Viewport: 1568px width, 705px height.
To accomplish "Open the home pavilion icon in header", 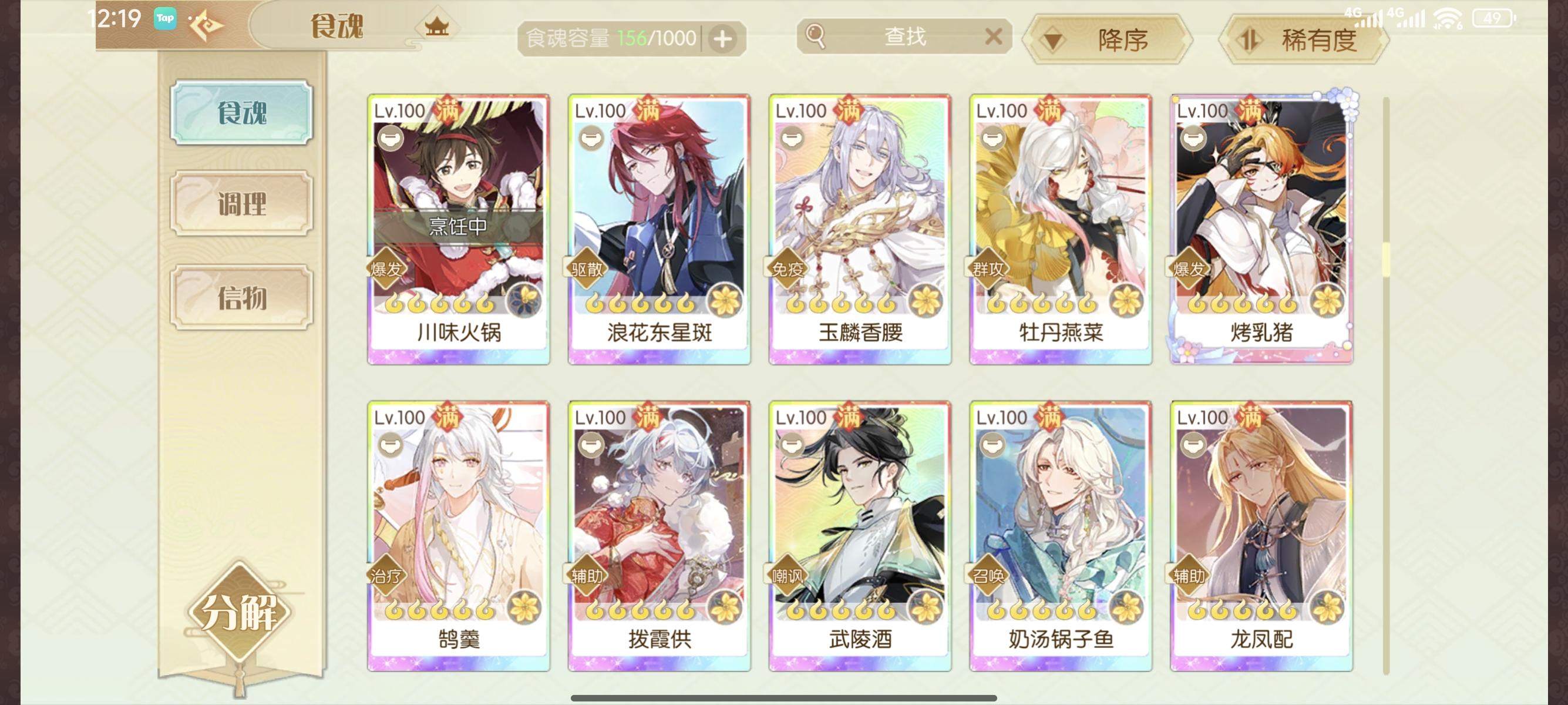I will point(436,26).
